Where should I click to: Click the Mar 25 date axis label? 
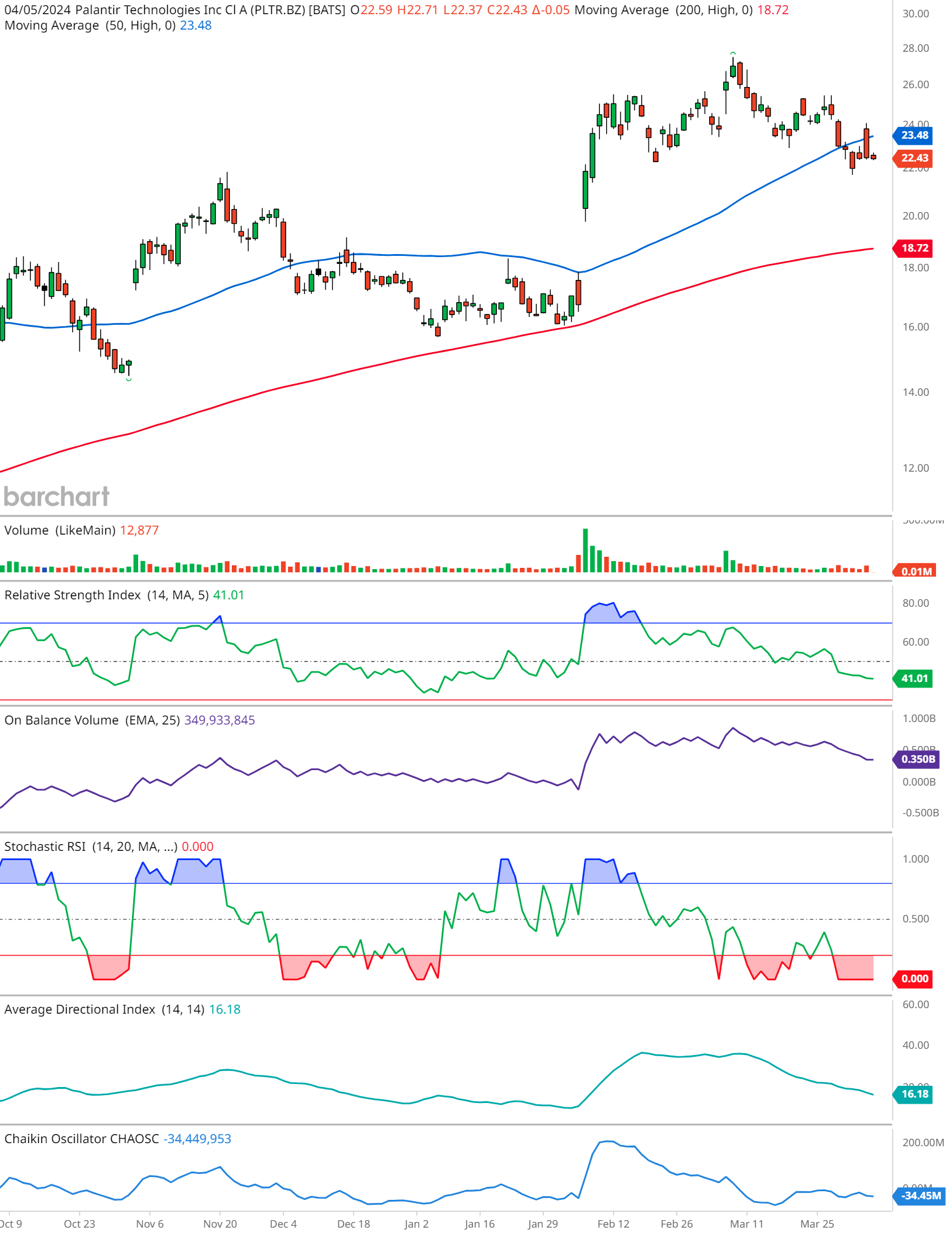pos(817,1225)
